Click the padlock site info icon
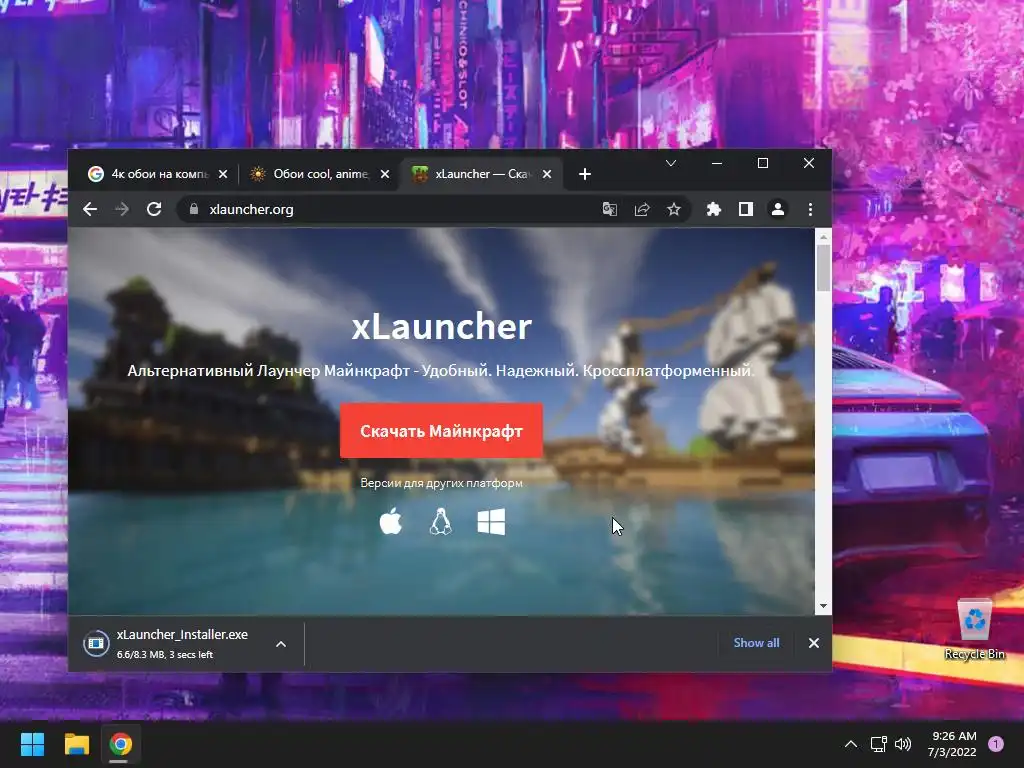The height and width of the screenshot is (768, 1024). [x=193, y=209]
